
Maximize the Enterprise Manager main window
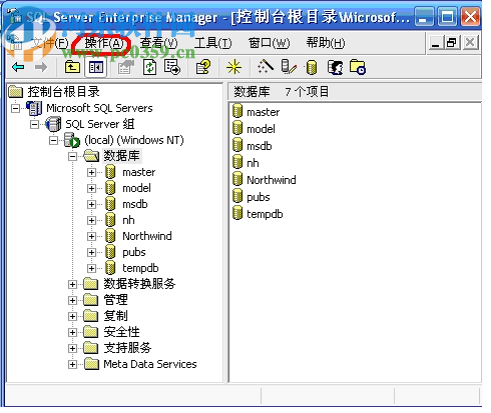pyautogui.click(x=447, y=17)
